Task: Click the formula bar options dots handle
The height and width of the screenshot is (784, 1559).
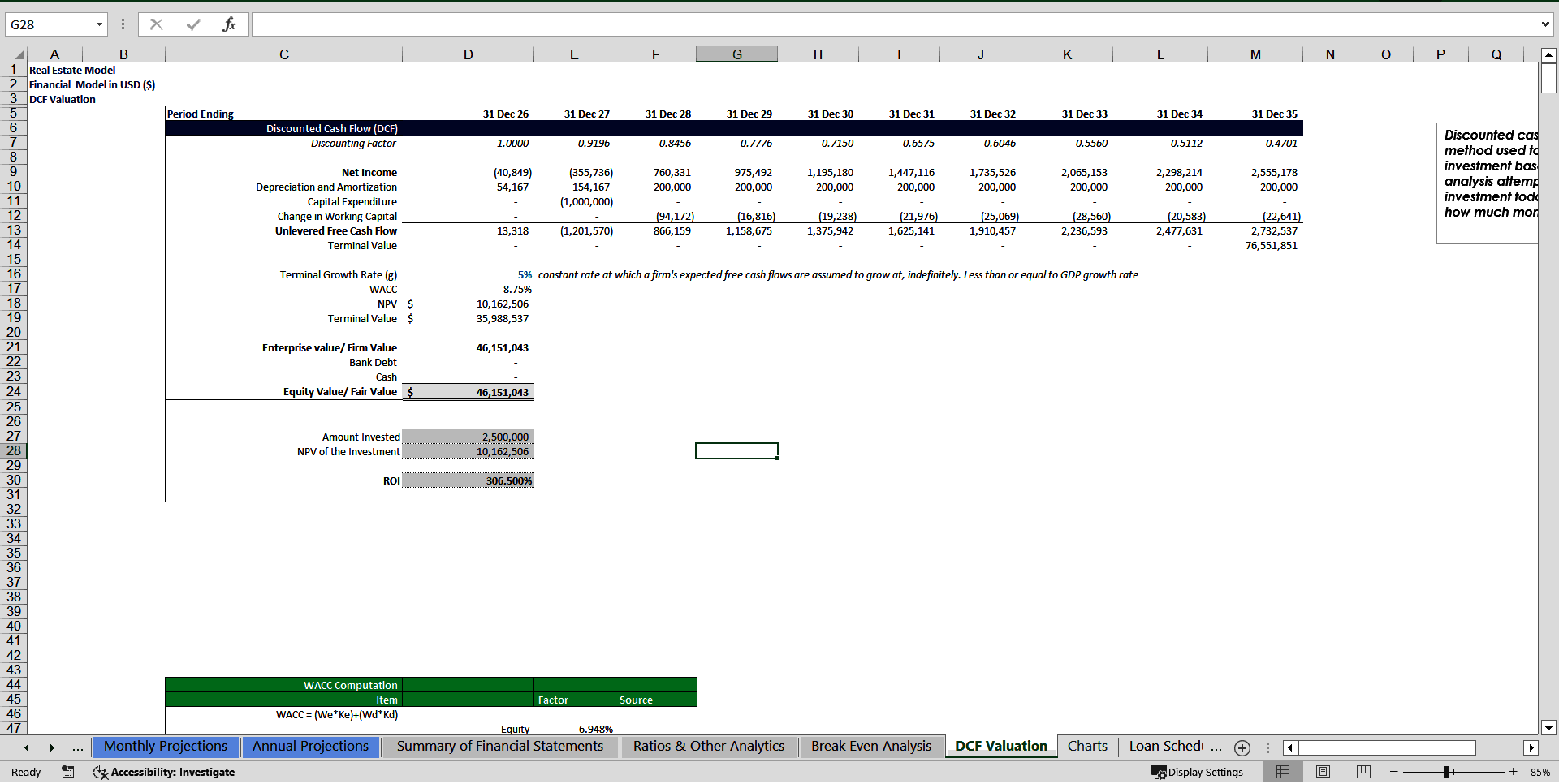Action: pyautogui.click(x=123, y=24)
